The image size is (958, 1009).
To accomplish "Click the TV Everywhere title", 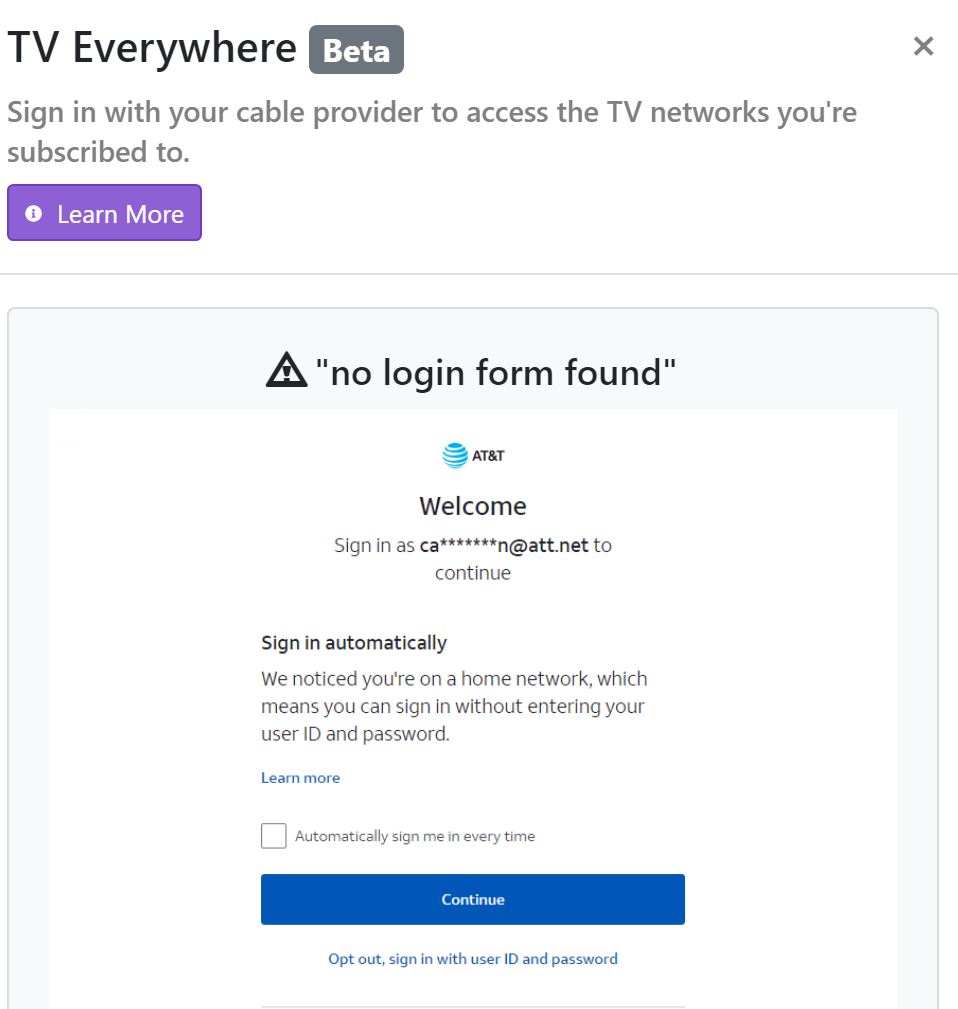I will [152, 48].
